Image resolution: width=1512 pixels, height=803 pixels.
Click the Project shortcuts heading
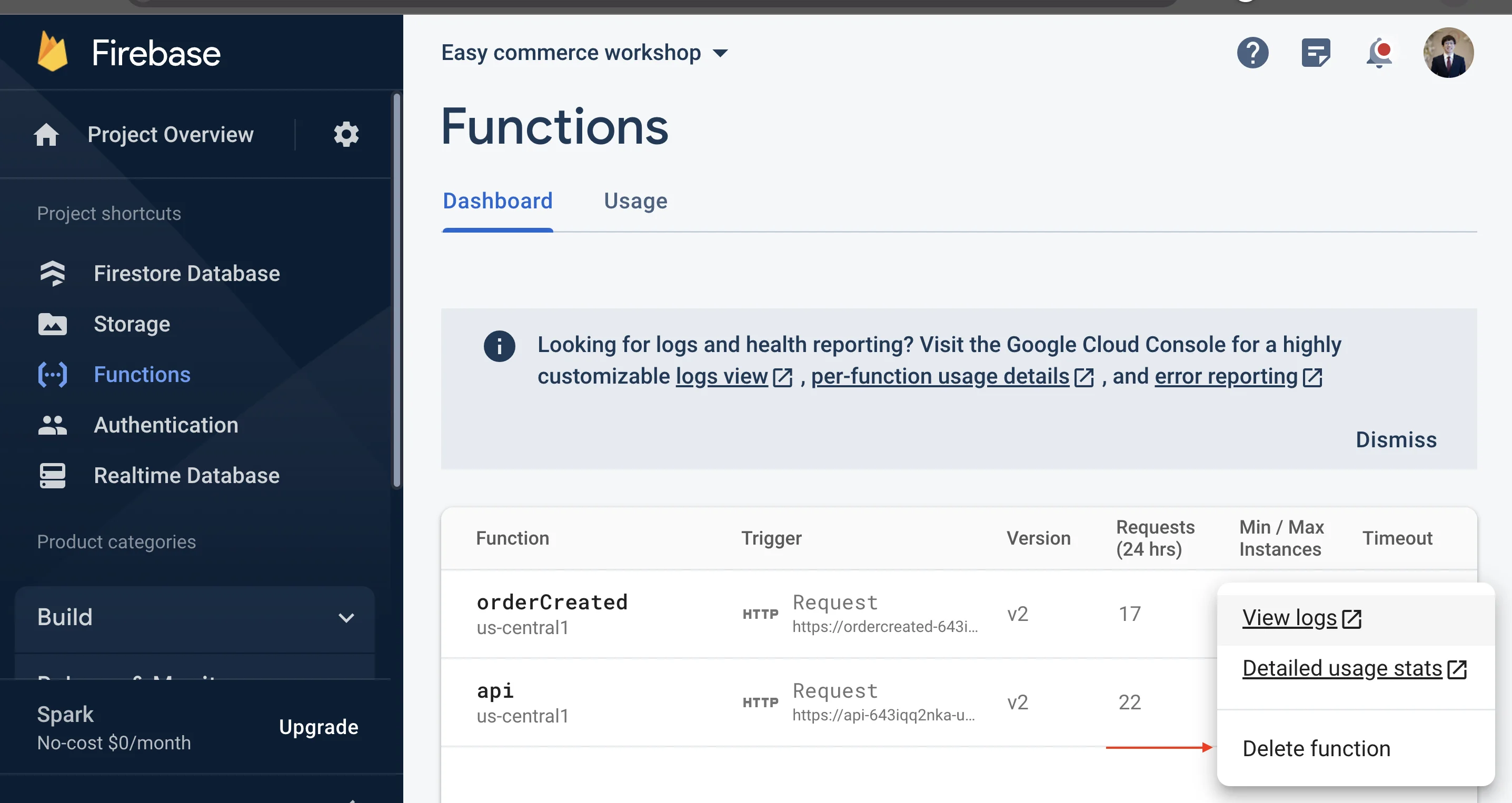pyautogui.click(x=109, y=214)
